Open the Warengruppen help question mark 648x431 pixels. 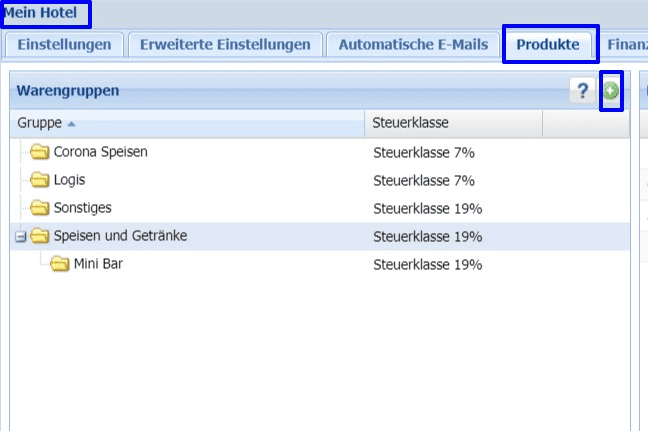582,91
